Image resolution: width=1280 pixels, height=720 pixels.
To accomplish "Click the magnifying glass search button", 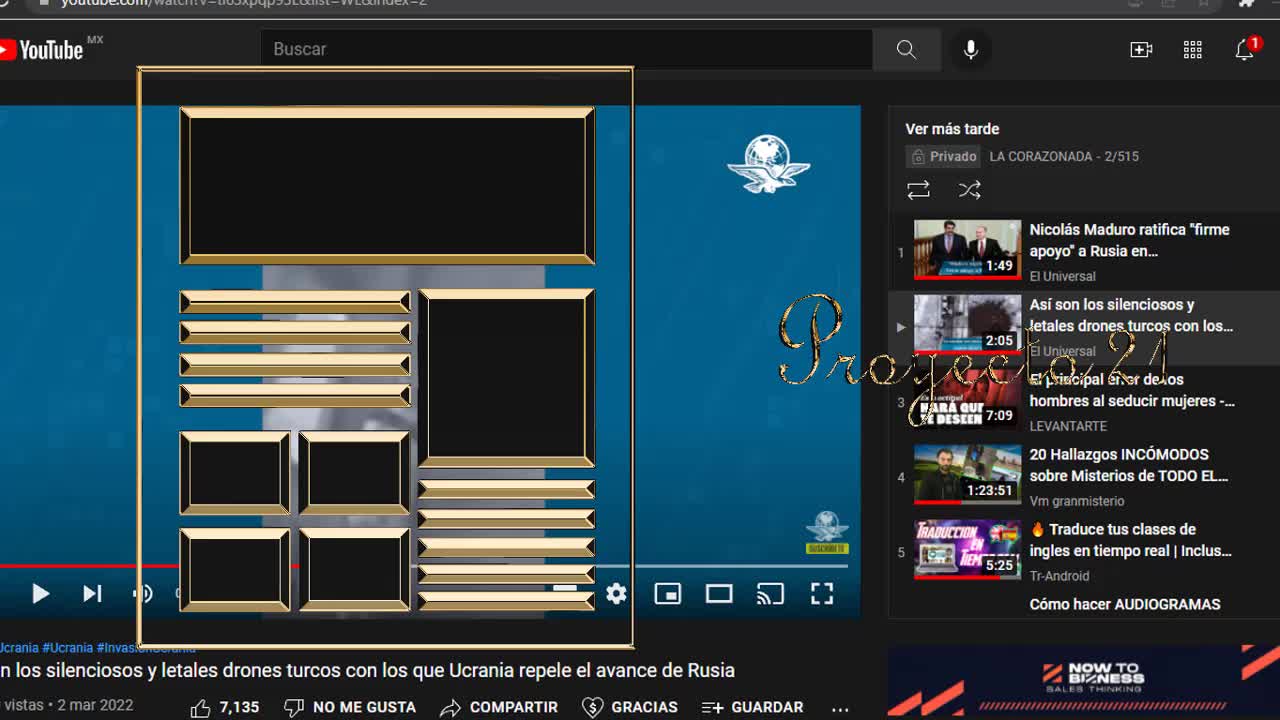I will click(x=906, y=49).
